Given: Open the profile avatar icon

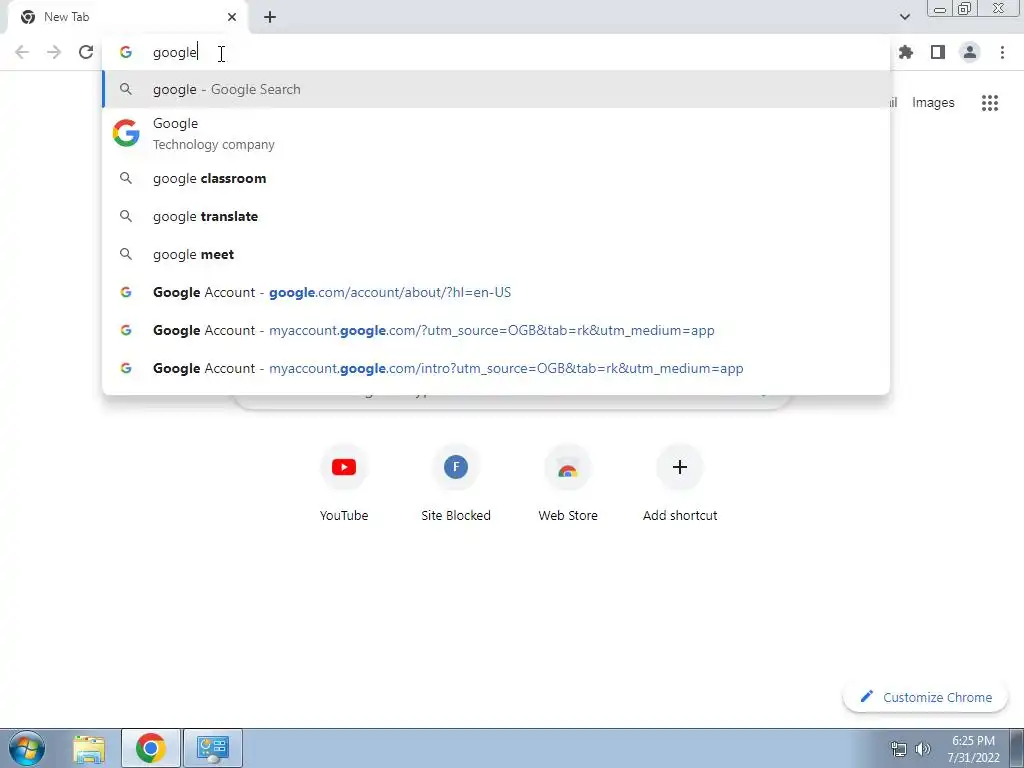Looking at the screenshot, I should click(970, 52).
